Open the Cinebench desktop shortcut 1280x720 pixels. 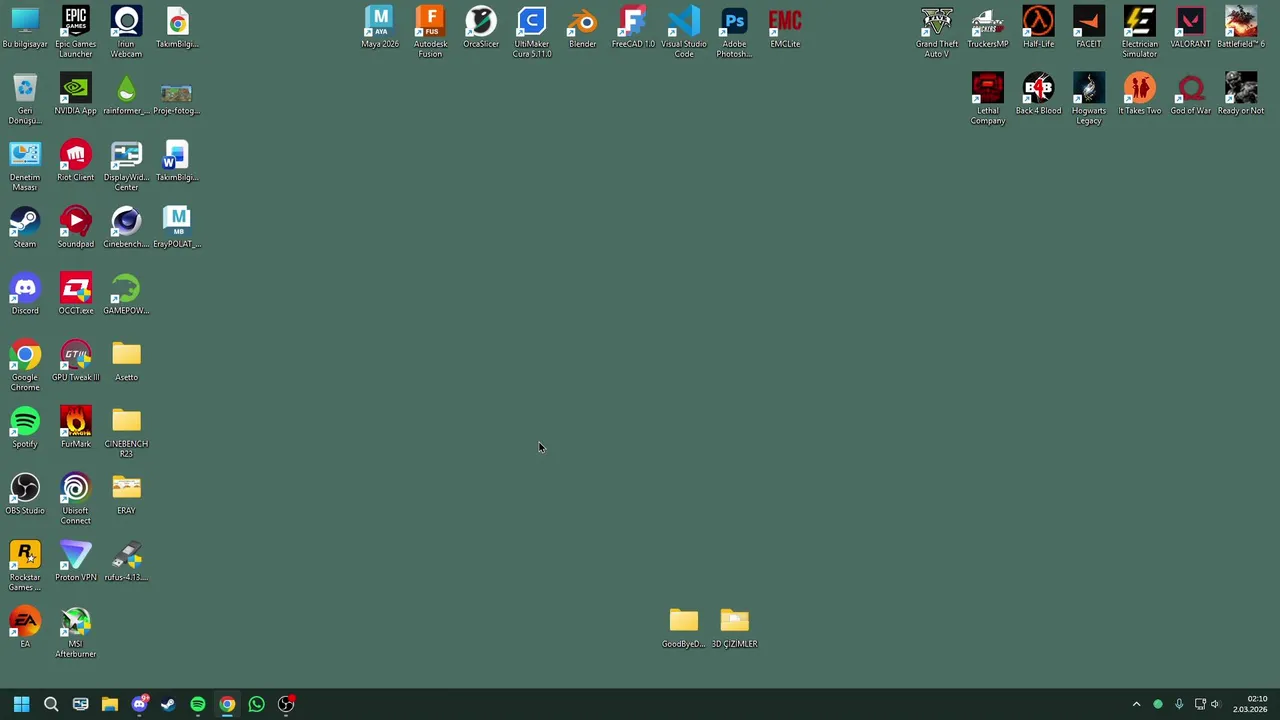click(126, 227)
